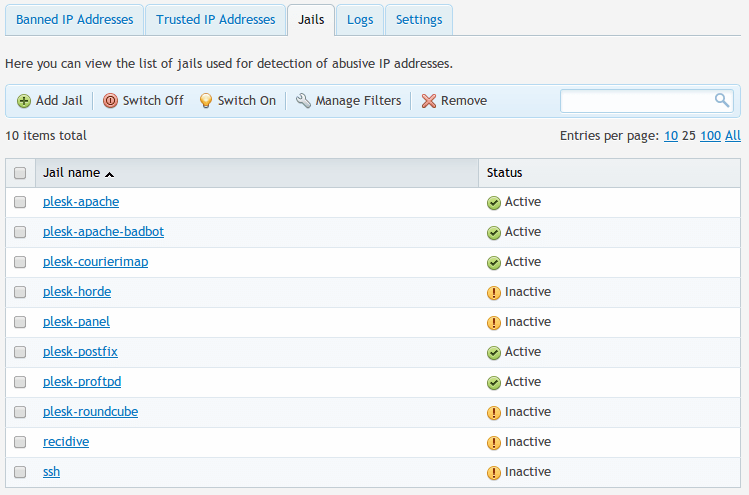Image resolution: width=749 pixels, height=495 pixels.
Task: Click the red Switch Off icon
Action: pyautogui.click(x=110, y=101)
